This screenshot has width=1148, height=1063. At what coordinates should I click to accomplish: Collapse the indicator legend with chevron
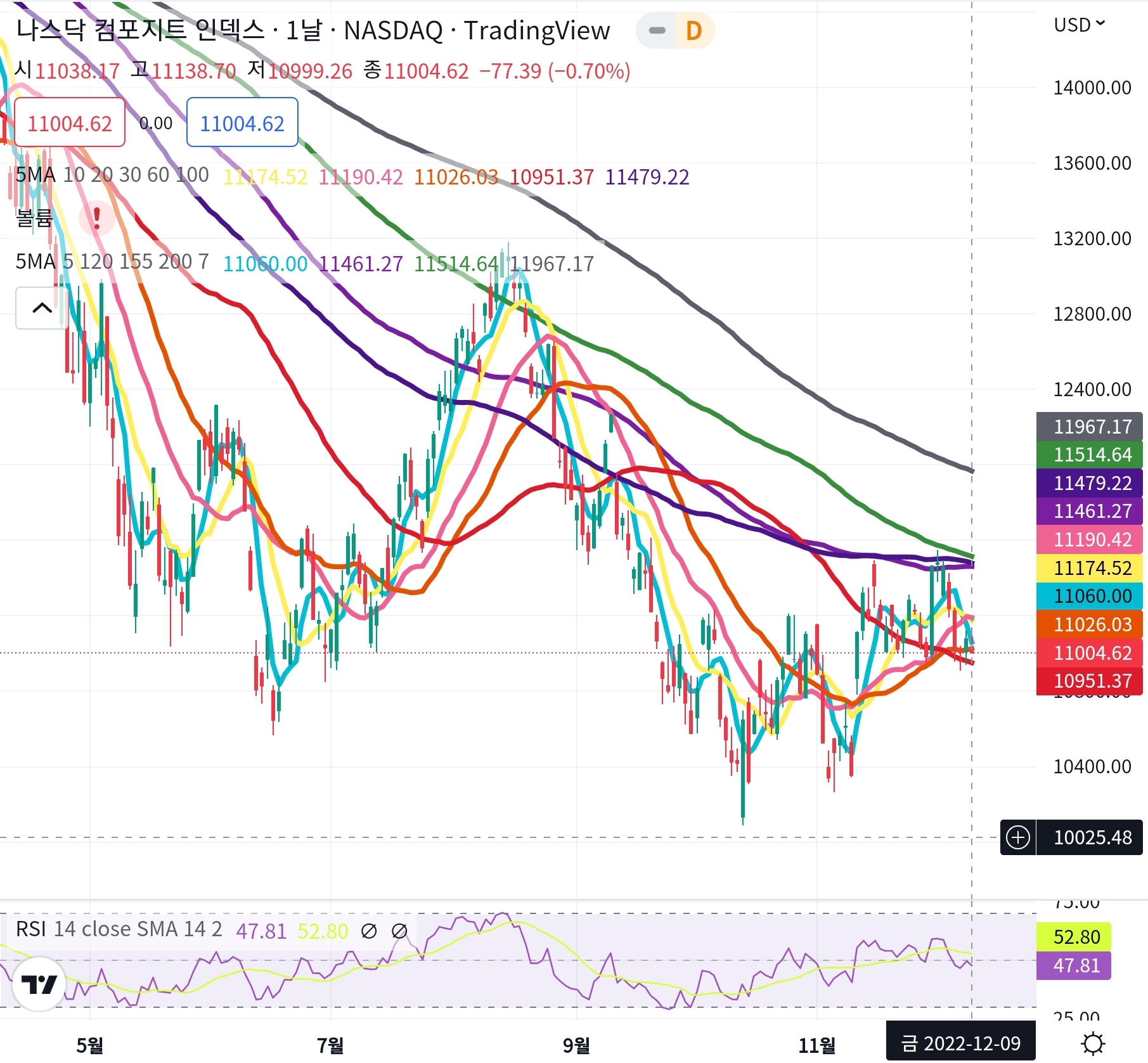pos(42,308)
